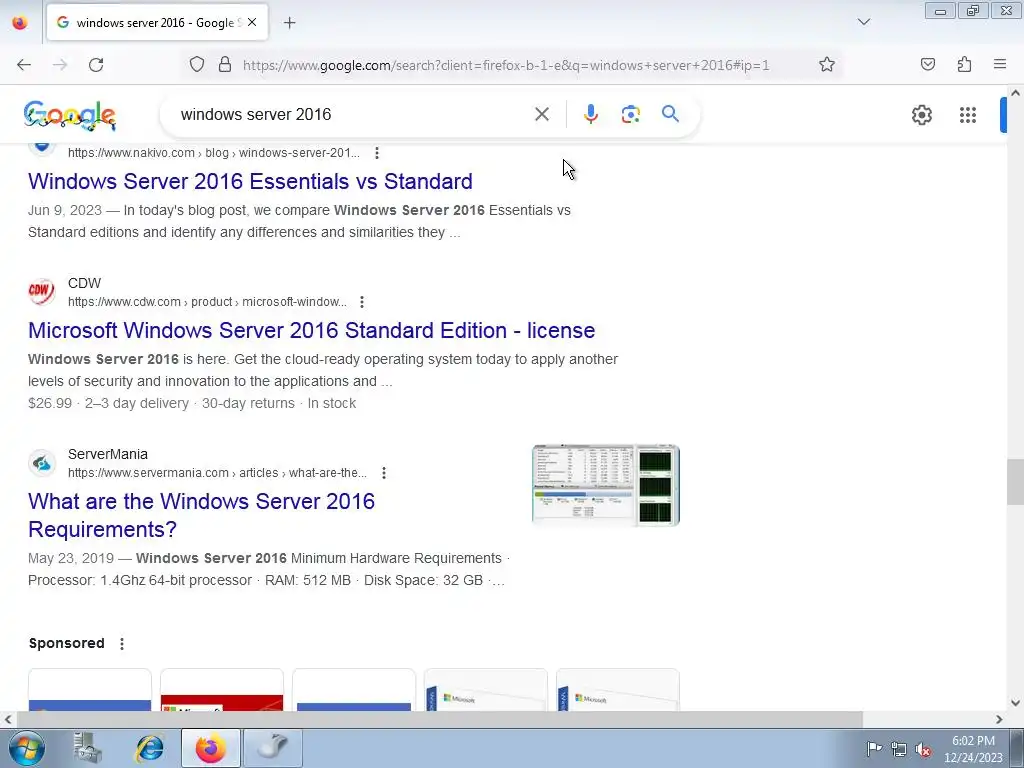Bookmark this page with the star
This screenshot has height=768, width=1024.
pyautogui.click(x=827, y=65)
